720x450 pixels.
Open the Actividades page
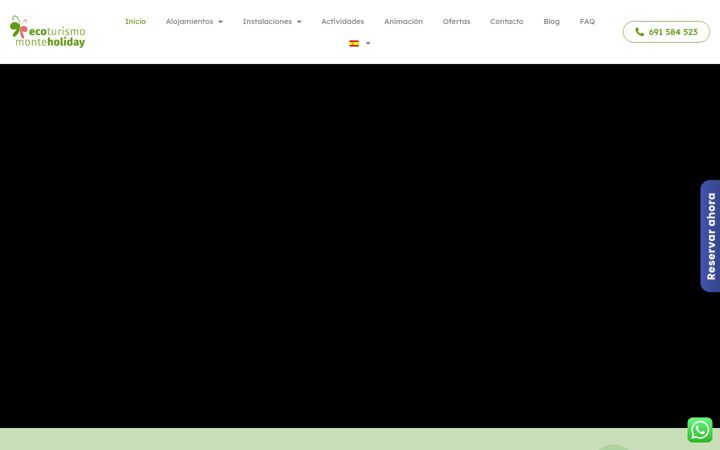click(343, 21)
